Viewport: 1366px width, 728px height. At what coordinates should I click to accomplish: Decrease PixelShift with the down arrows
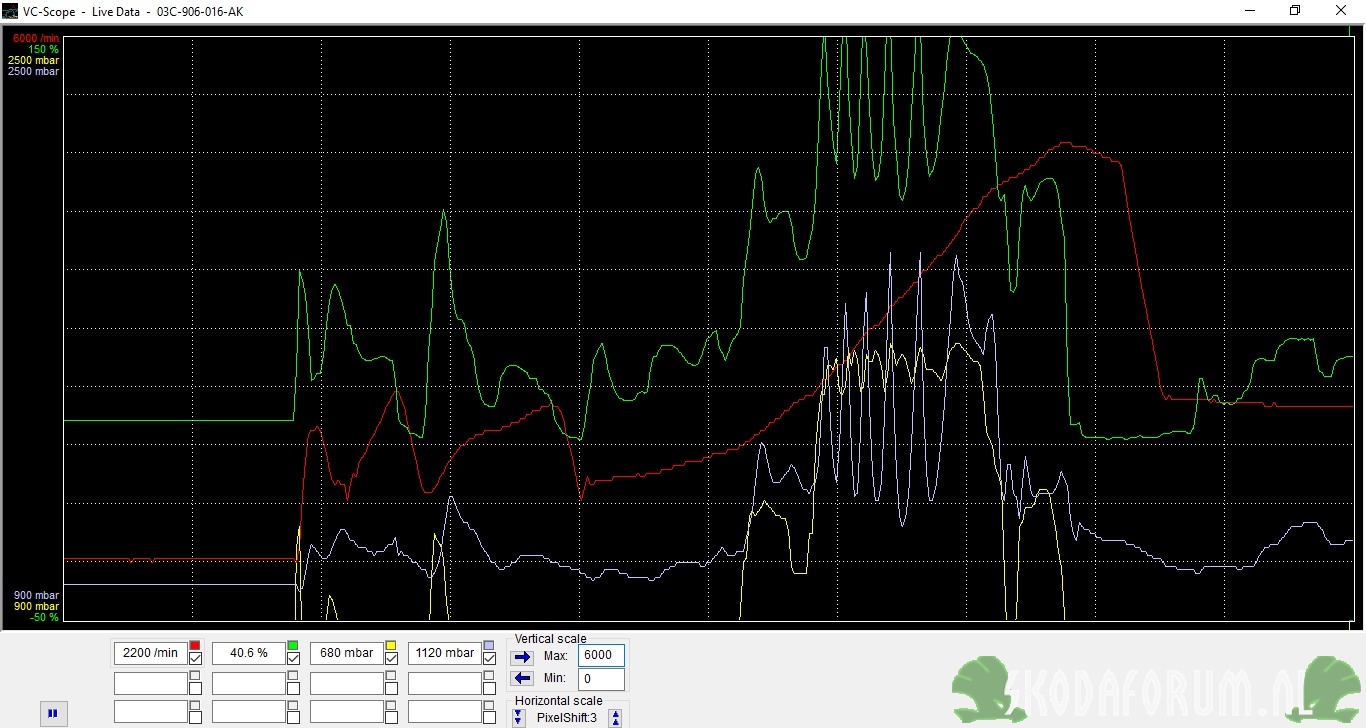(518, 718)
